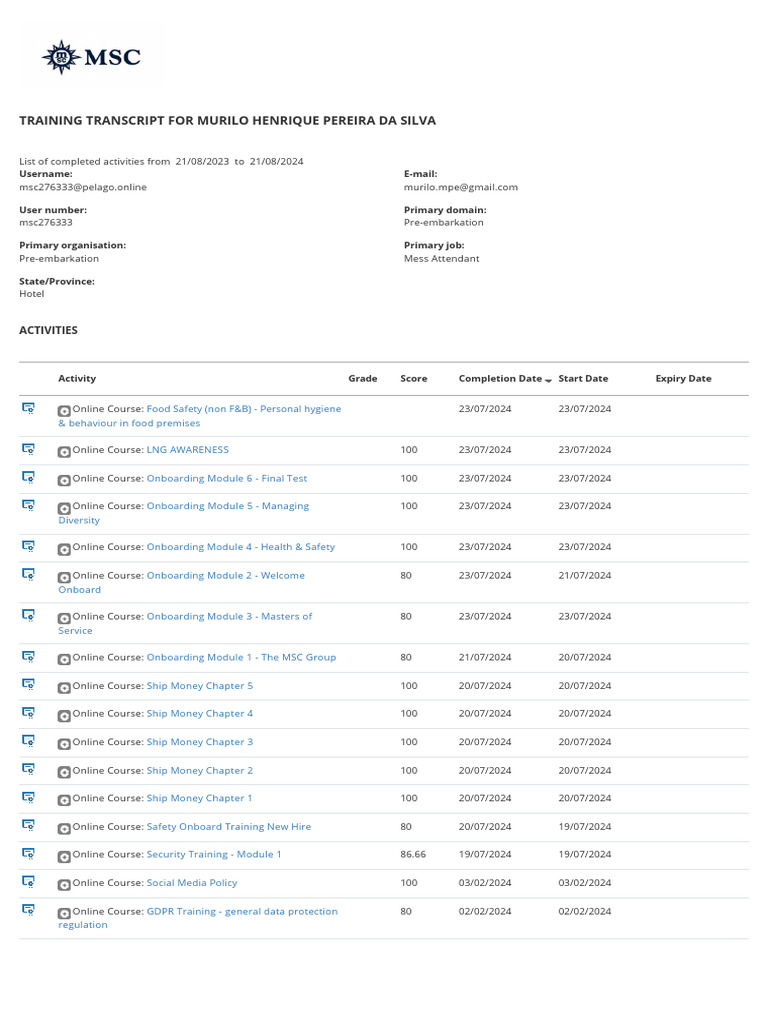Click Primary job value Mess Attendant
The image size is (768, 1024).
[441, 259]
